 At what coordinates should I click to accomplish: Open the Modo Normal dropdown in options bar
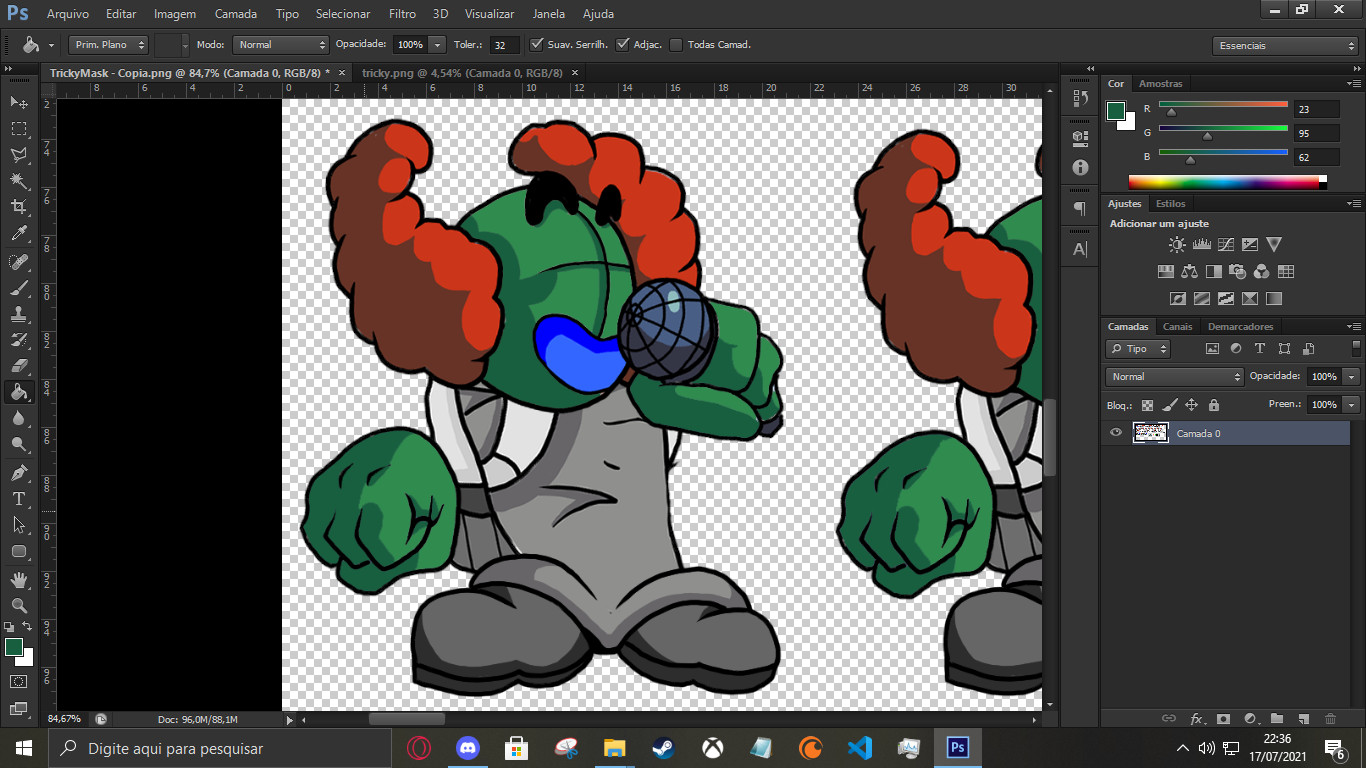[280, 45]
